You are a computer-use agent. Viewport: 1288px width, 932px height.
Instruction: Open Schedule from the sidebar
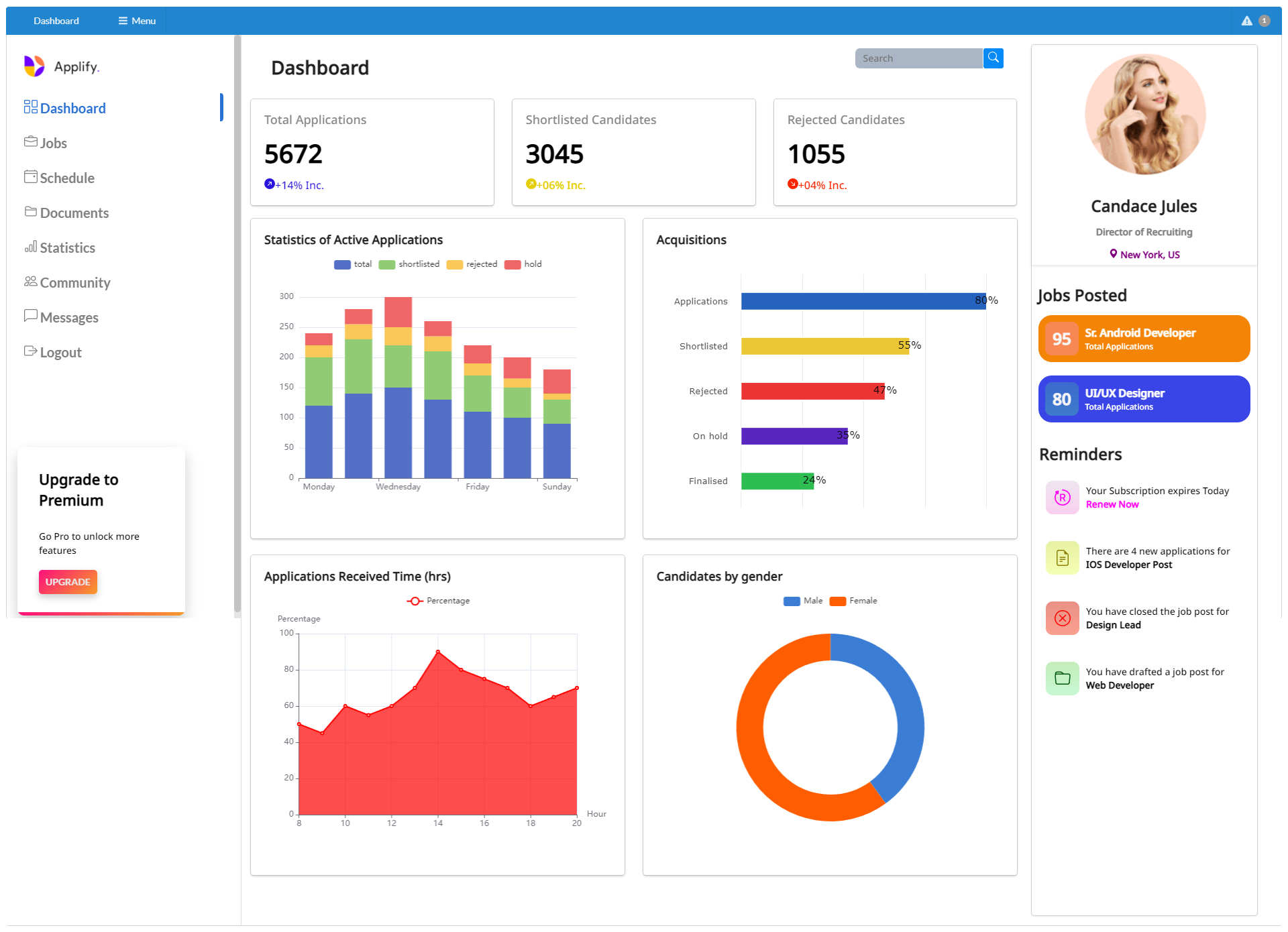[x=67, y=178]
